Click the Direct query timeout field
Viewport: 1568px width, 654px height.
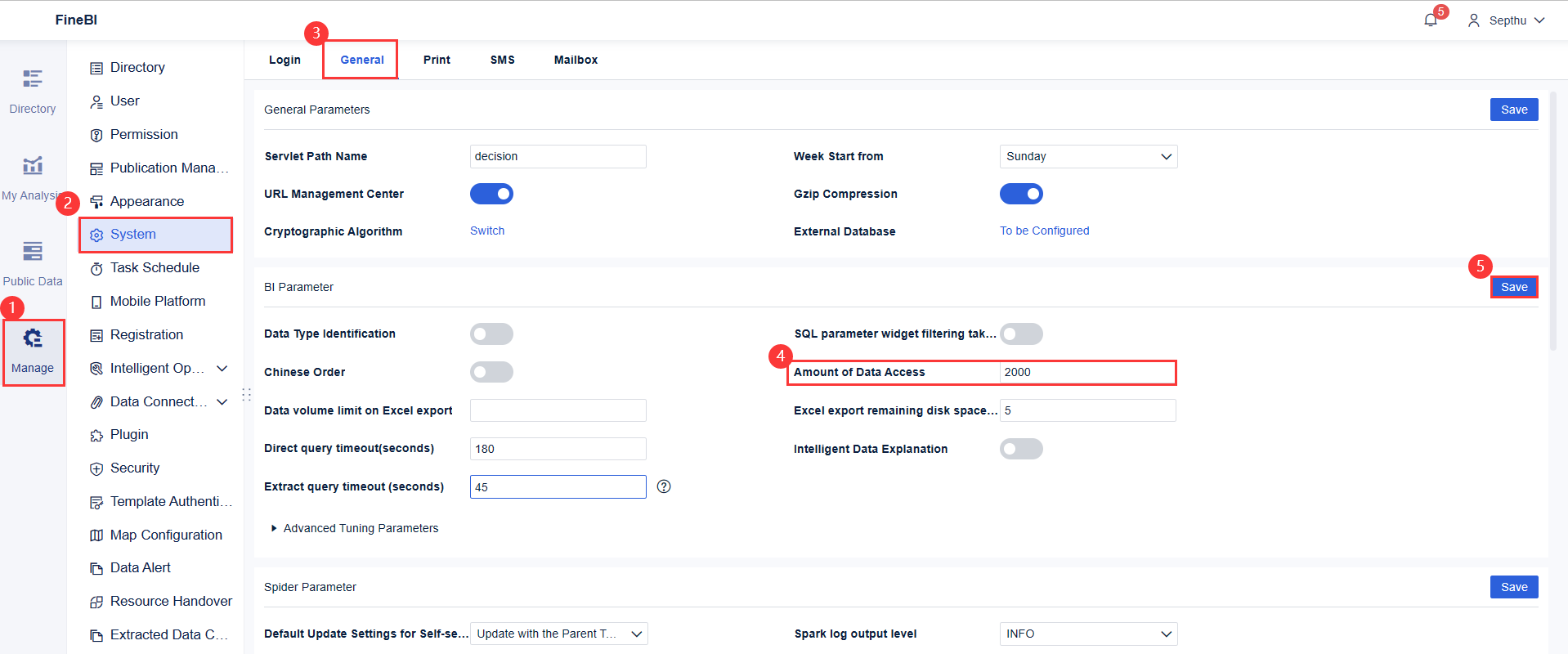click(558, 449)
